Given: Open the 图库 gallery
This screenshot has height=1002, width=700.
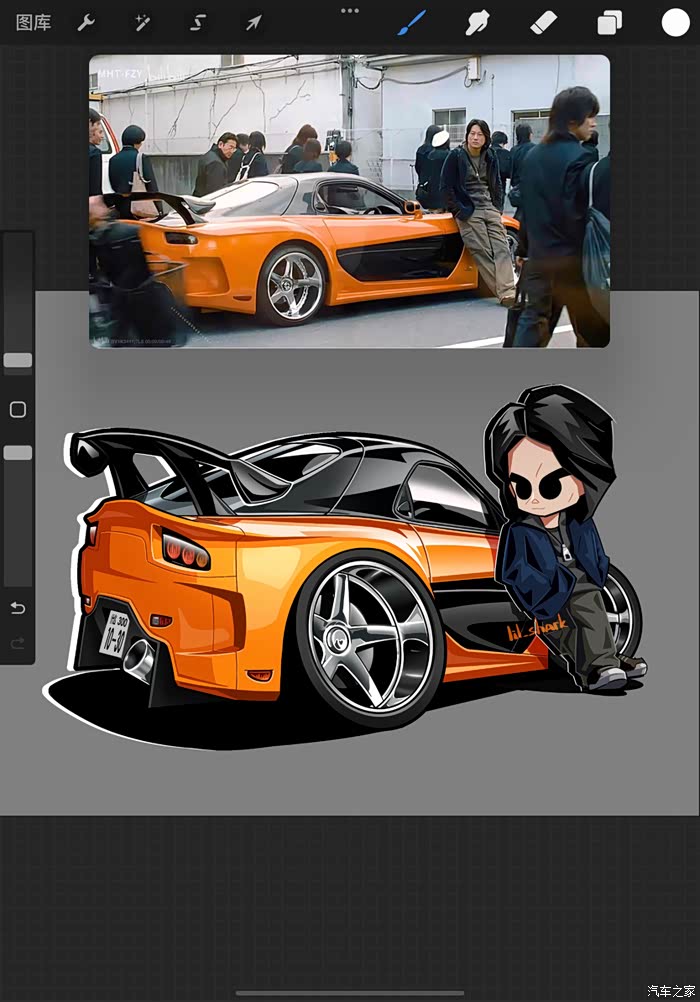Looking at the screenshot, I should pyautogui.click(x=33, y=23).
